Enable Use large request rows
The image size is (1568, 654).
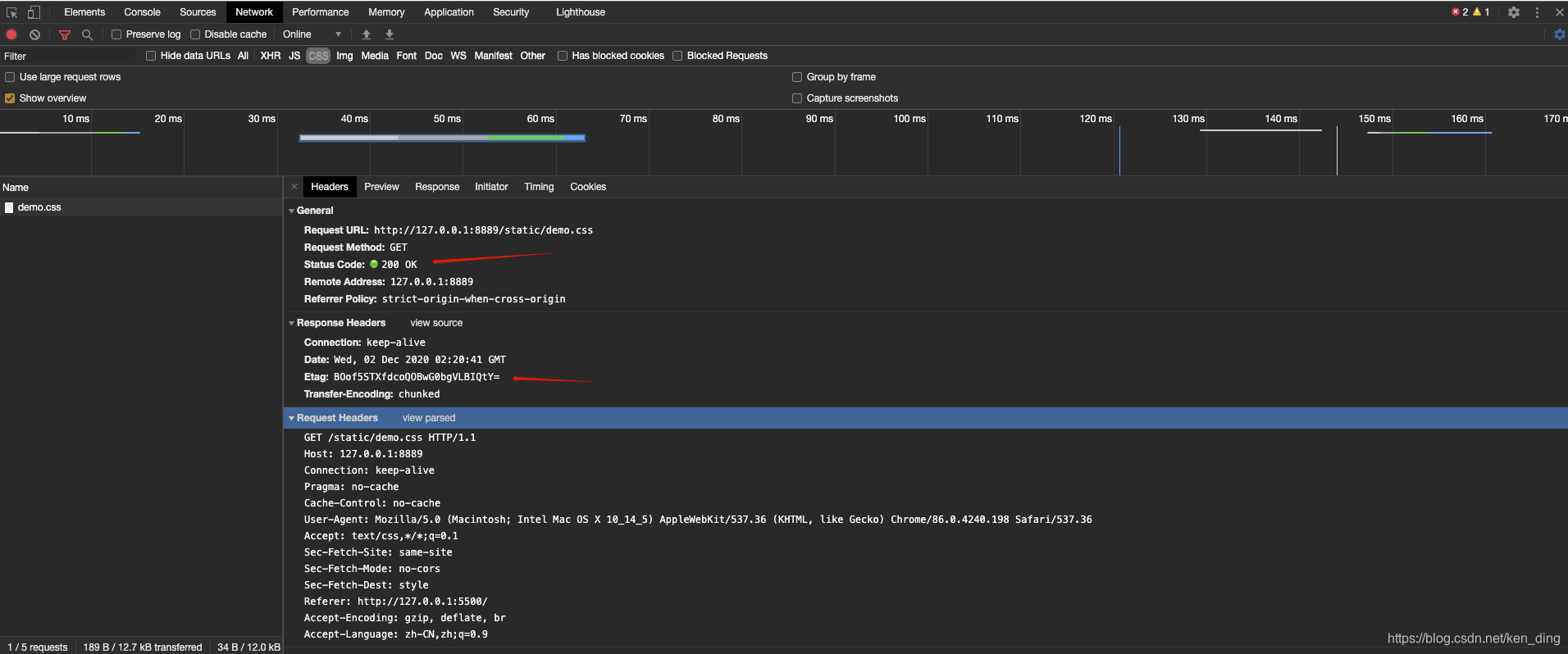(10, 77)
